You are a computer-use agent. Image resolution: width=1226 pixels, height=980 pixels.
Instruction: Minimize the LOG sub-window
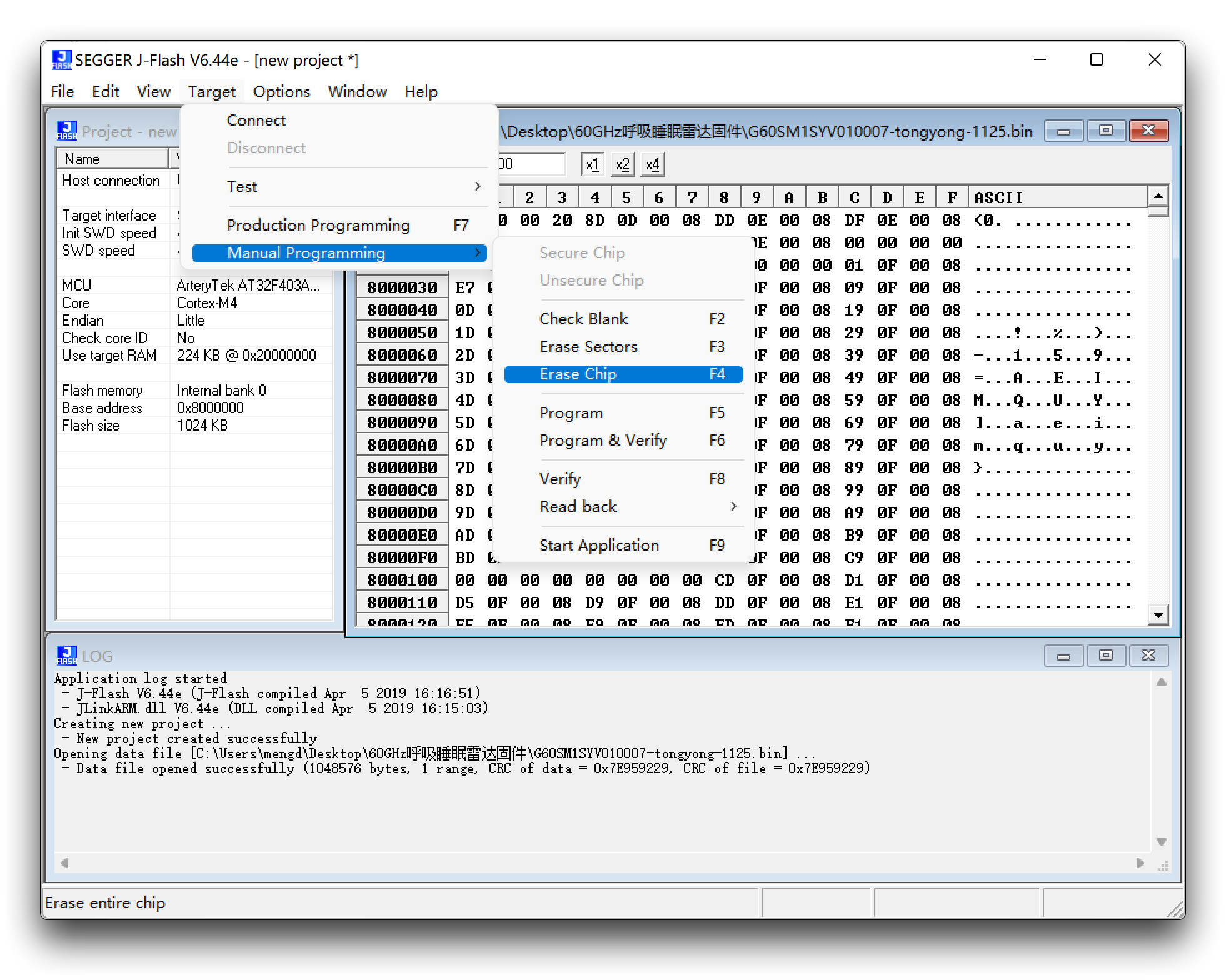[1064, 656]
